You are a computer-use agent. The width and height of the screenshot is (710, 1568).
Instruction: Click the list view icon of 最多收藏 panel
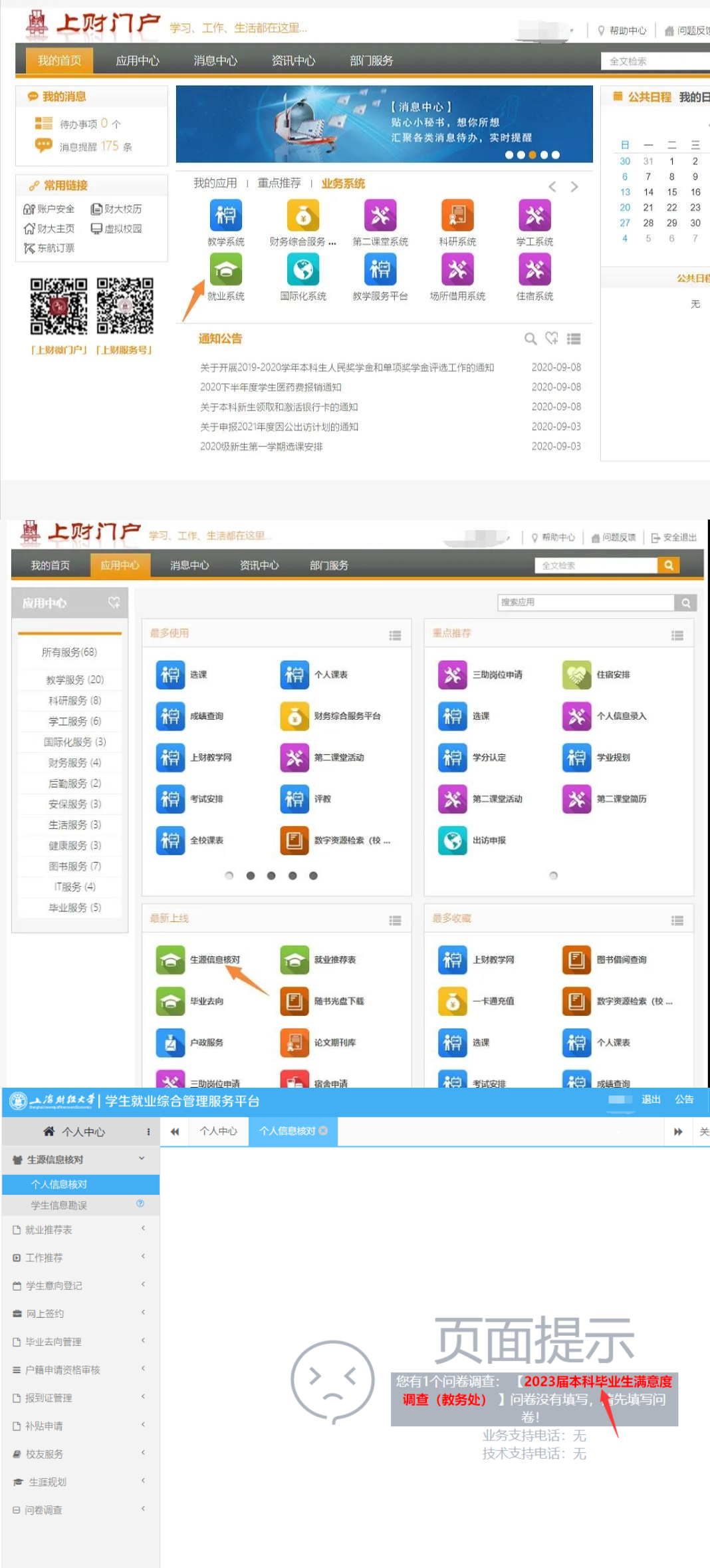coord(677,921)
